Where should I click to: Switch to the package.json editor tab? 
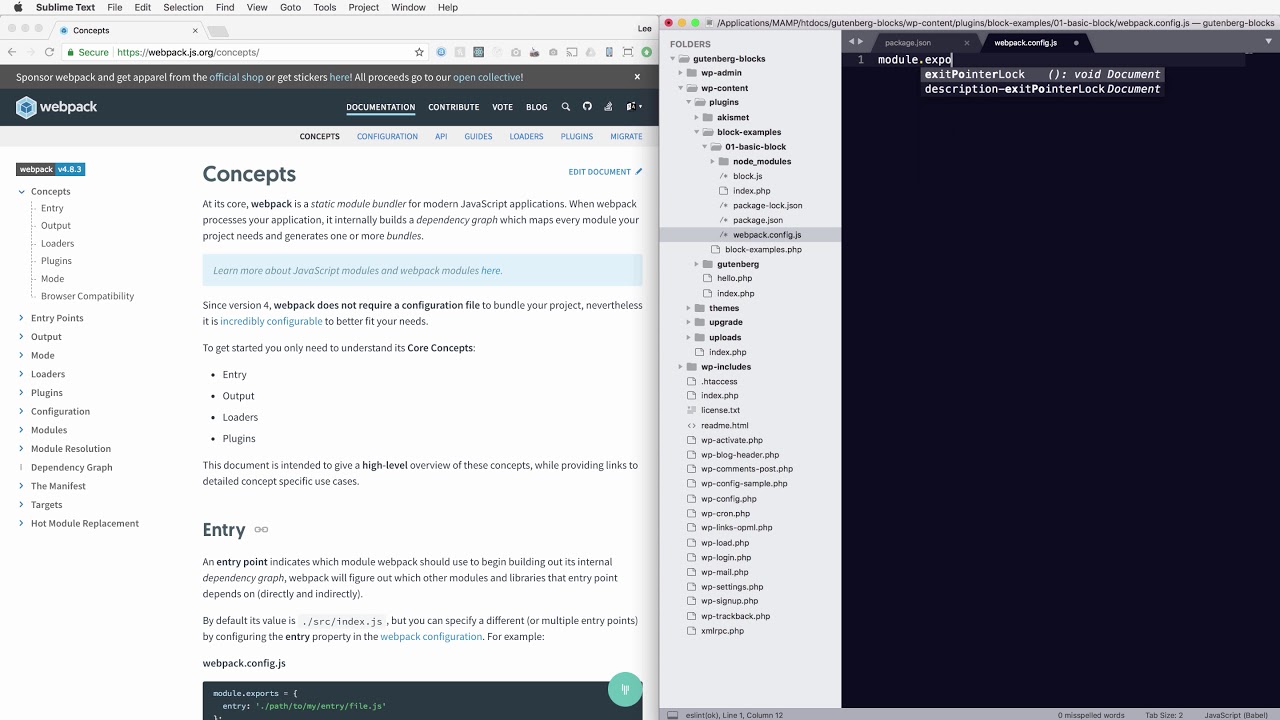[x=908, y=43]
